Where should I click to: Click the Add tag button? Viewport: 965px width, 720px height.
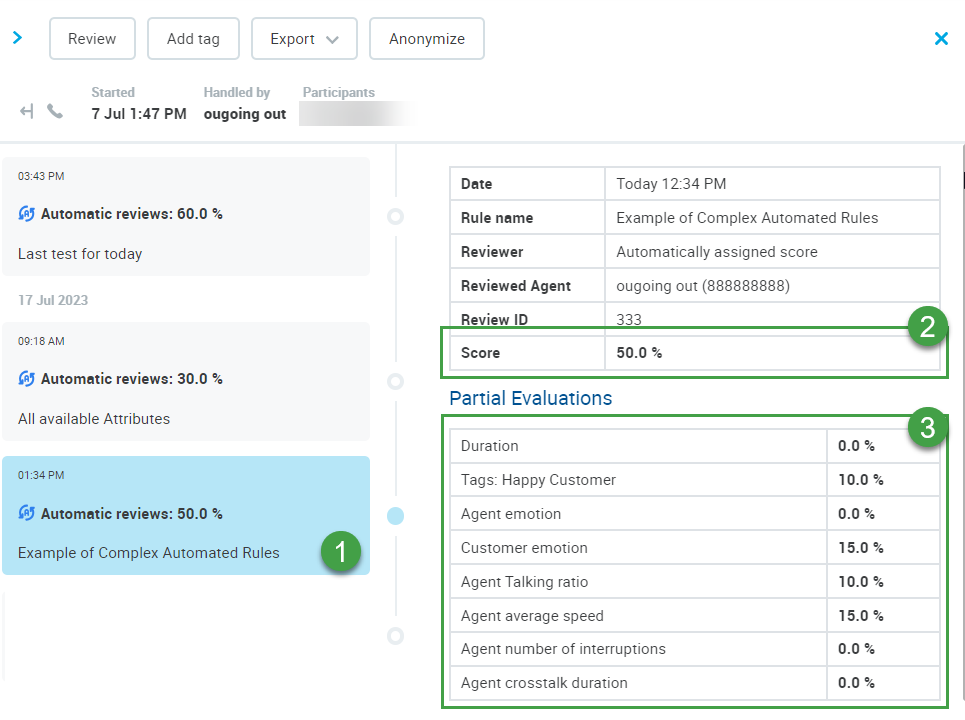193,39
